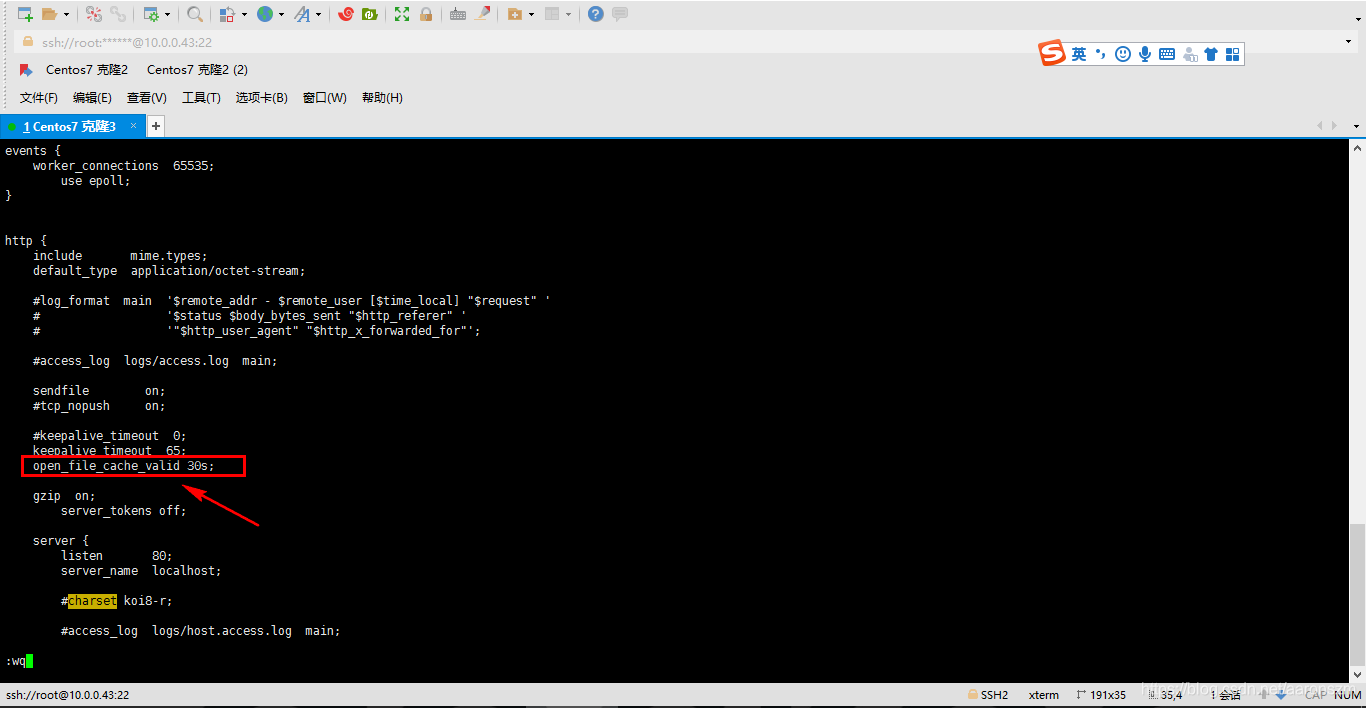This screenshot has width=1366, height=708.
Task: Open the 帮助(H) menu
Action: [x=382, y=98]
